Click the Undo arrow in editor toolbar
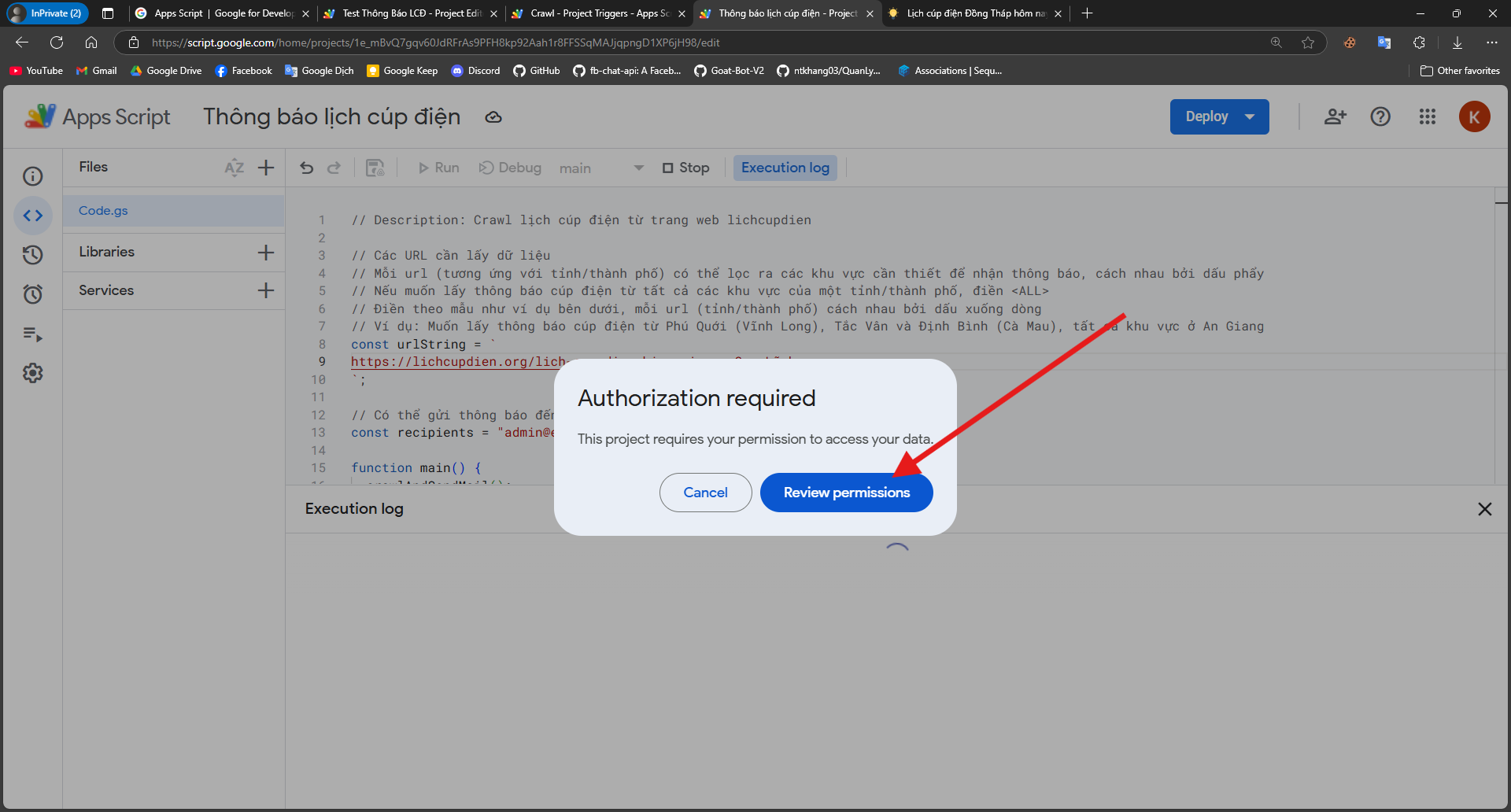The image size is (1511, 812). pos(307,168)
